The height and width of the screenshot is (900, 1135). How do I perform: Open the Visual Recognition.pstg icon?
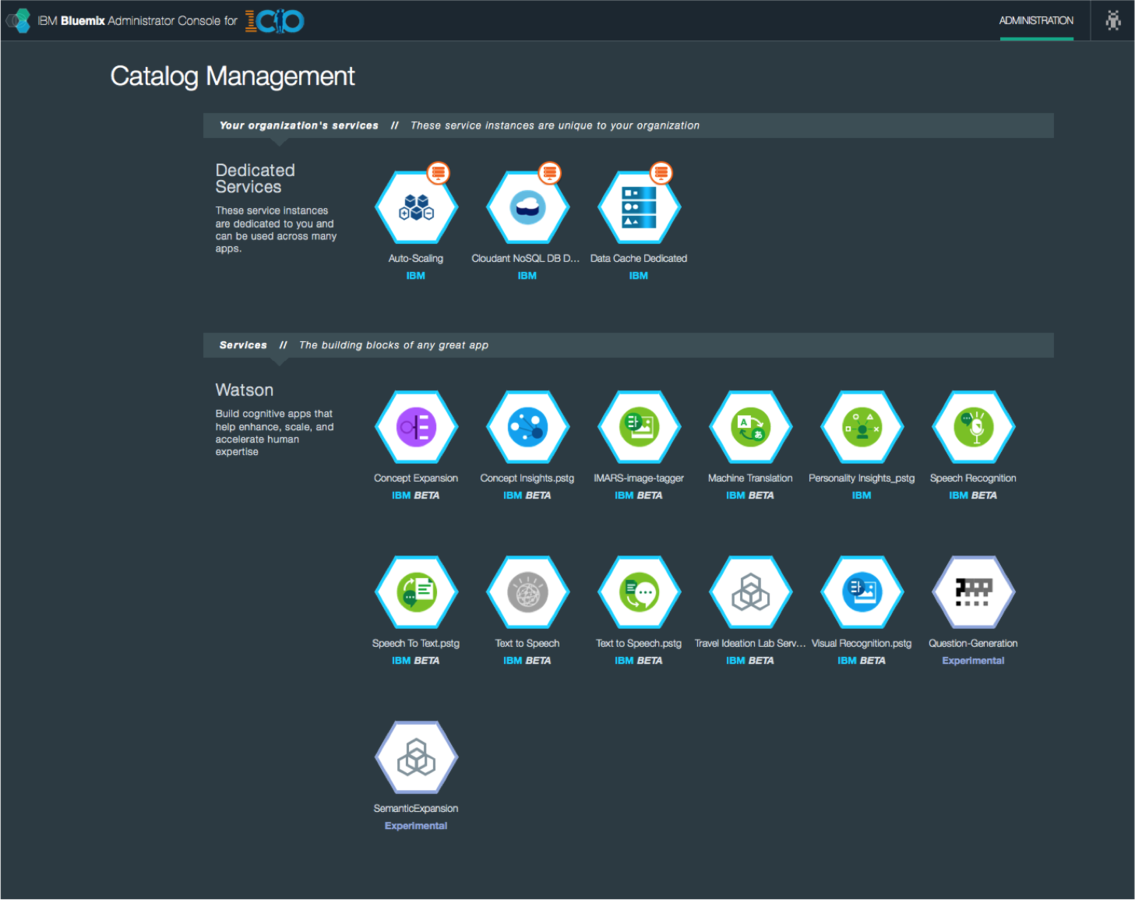click(x=862, y=592)
